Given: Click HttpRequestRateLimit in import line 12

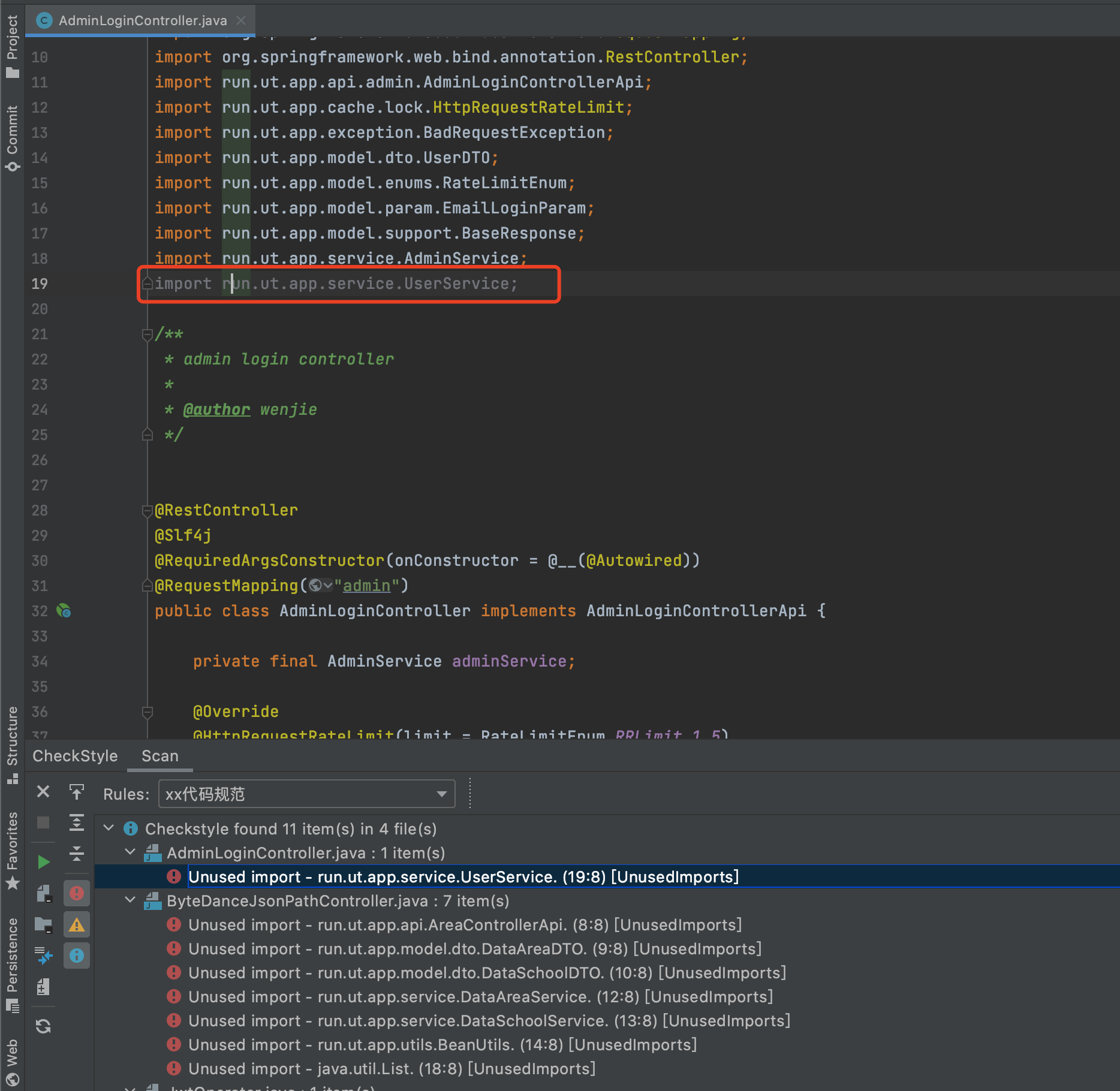Looking at the screenshot, I should (x=528, y=107).
